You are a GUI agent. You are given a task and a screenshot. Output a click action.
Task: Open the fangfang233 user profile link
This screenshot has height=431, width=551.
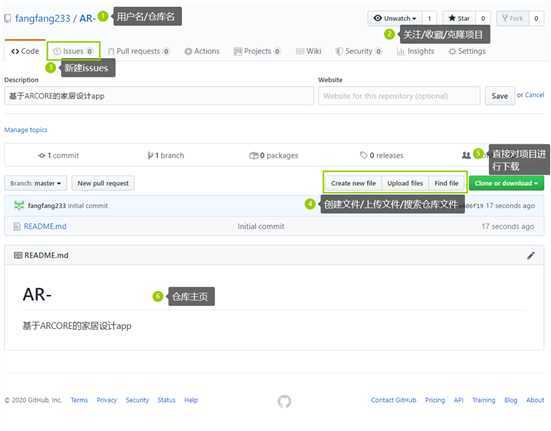(x=43, y=18)
